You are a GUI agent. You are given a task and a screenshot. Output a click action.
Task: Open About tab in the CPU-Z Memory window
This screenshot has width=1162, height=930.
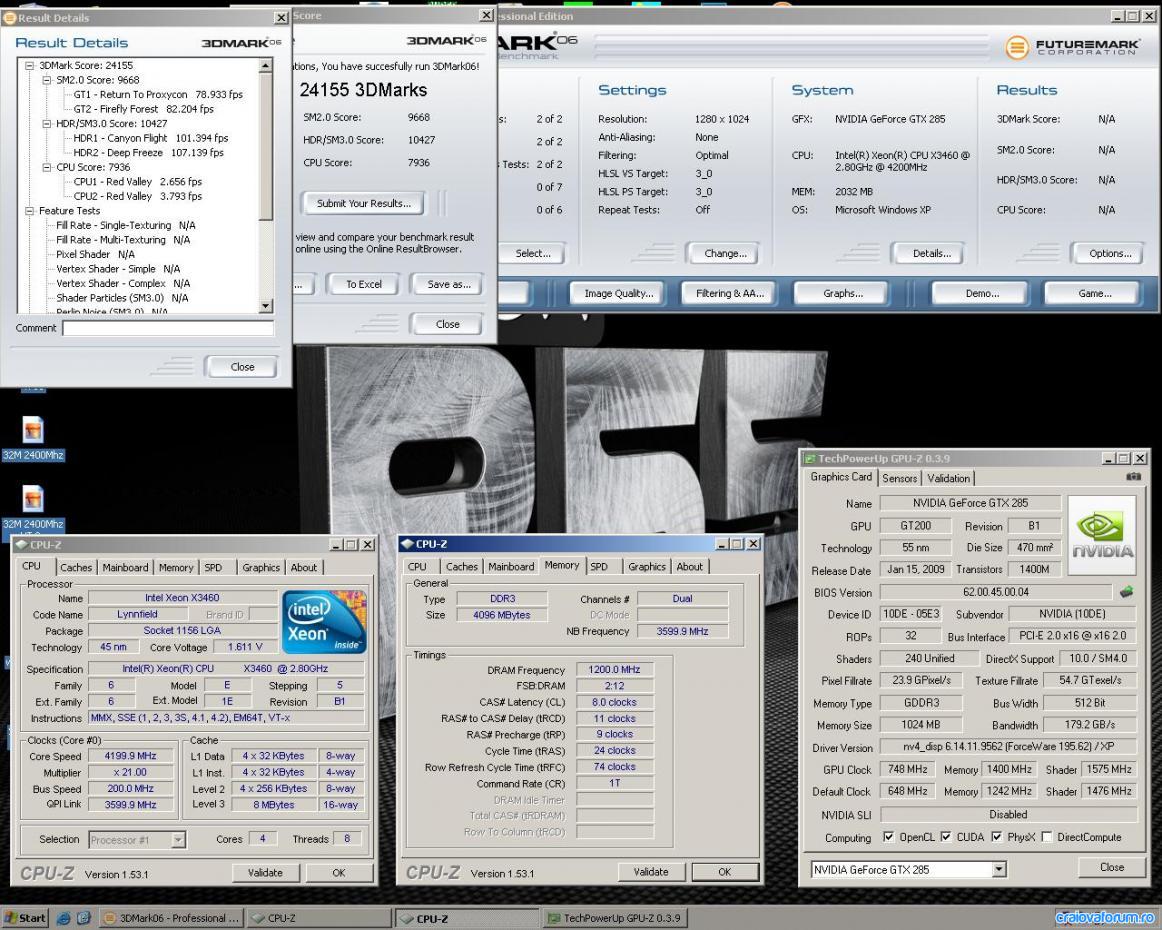(x=689, y=566)
